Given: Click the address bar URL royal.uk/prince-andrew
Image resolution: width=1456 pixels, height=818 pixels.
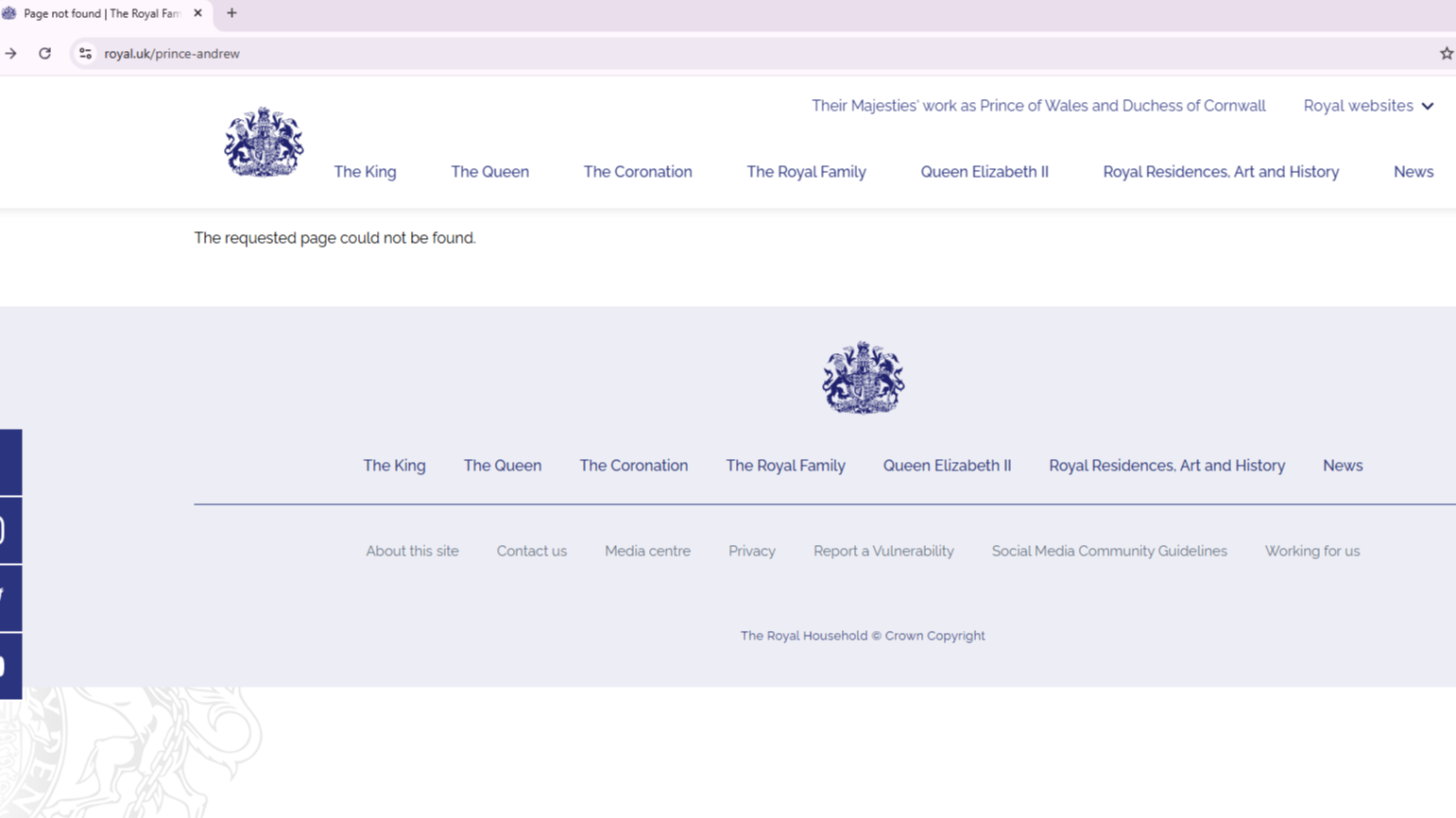Looking at the screenshot, I should coord(172,54).
